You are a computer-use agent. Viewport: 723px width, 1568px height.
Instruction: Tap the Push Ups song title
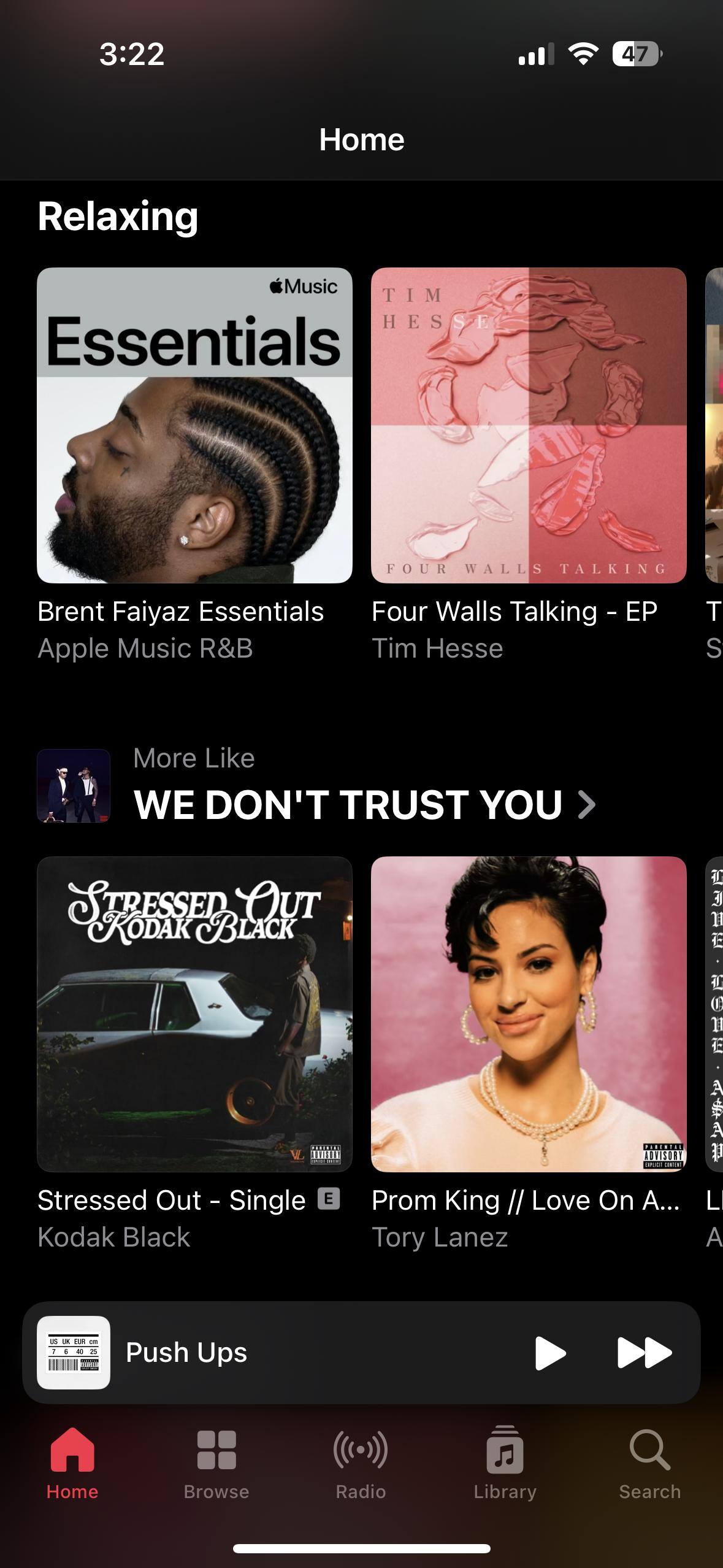[x=186, y=1353]
